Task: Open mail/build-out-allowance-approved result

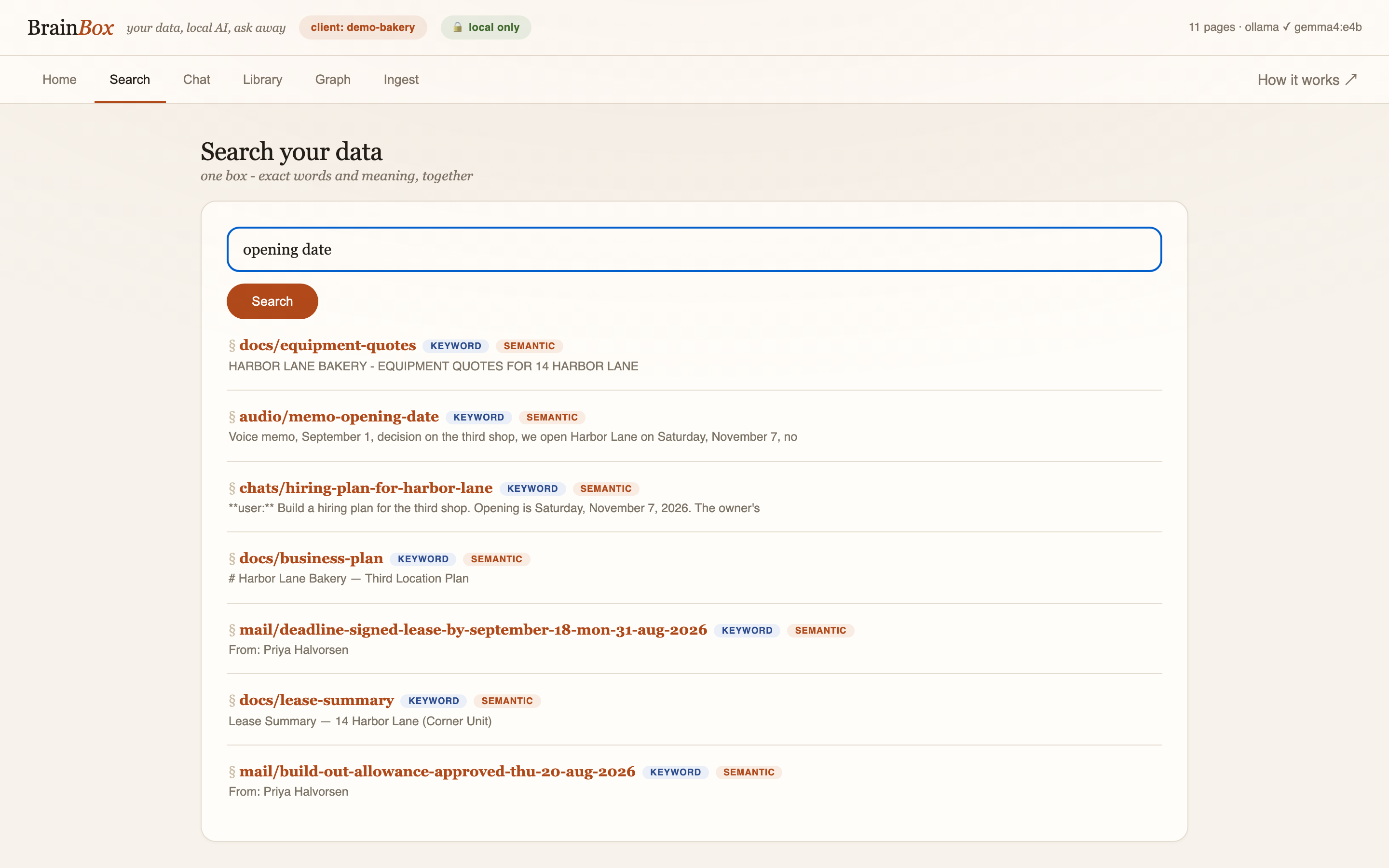Action: 437,771
